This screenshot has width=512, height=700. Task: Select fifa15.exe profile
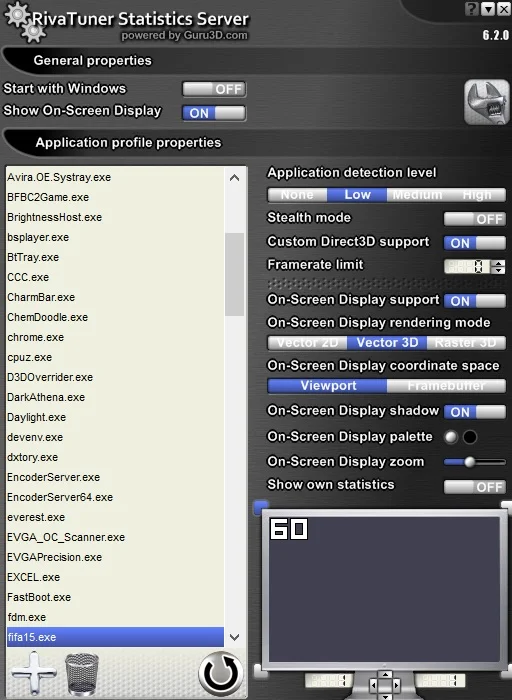click(115, 637)
